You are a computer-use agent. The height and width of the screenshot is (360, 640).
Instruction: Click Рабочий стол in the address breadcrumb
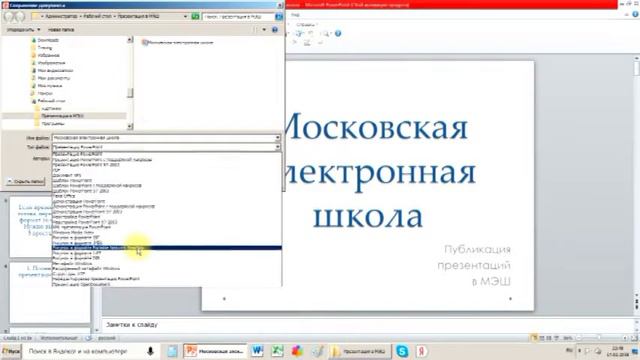(x=98, y=16)
